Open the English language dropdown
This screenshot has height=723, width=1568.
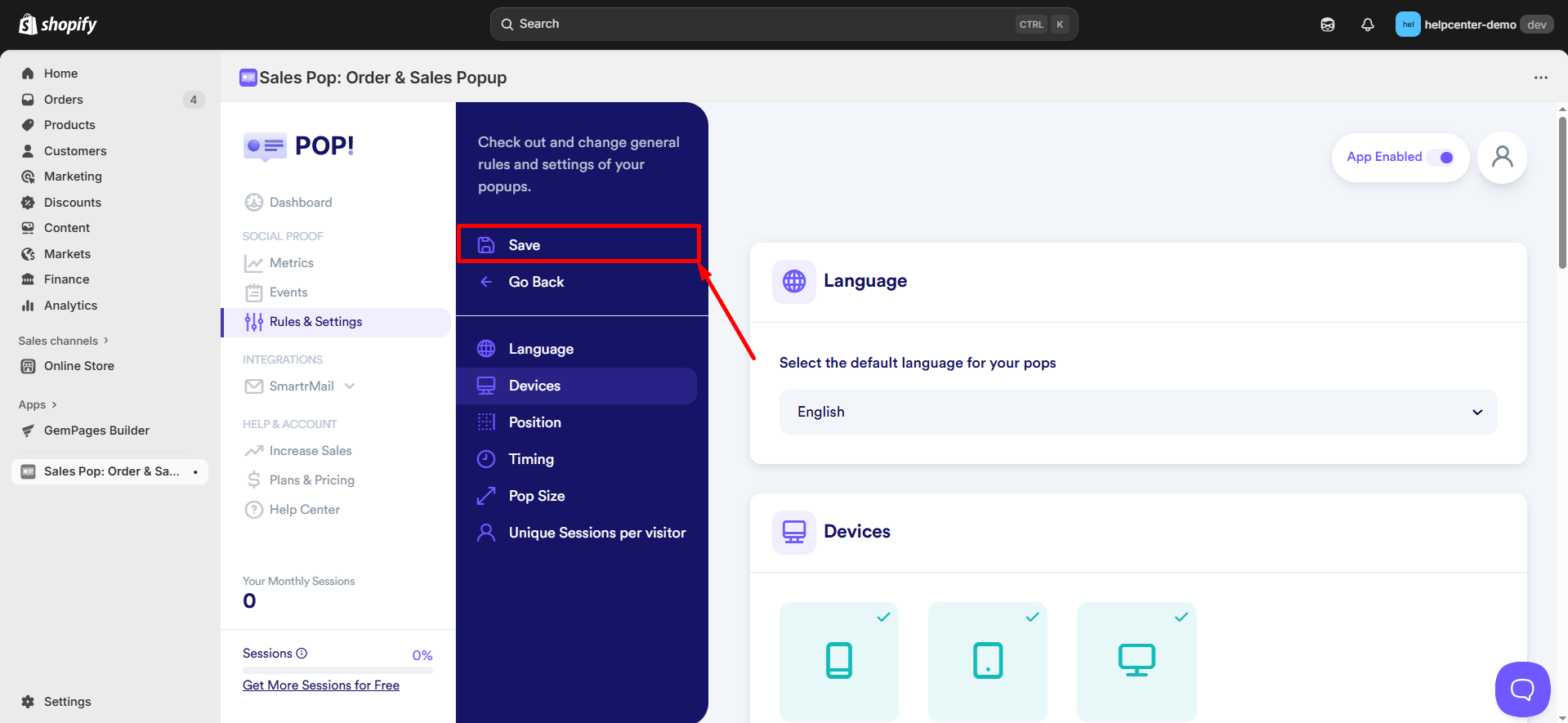1137,412
